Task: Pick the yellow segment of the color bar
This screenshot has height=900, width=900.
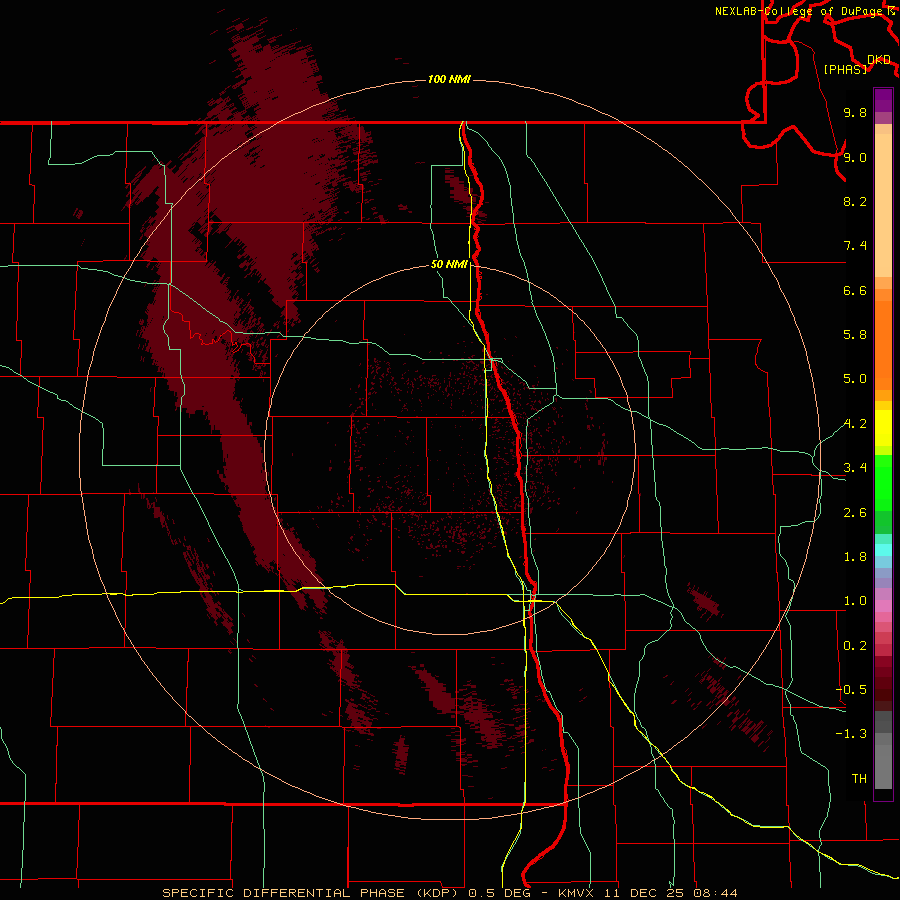Action: click(x=883, y=428)
